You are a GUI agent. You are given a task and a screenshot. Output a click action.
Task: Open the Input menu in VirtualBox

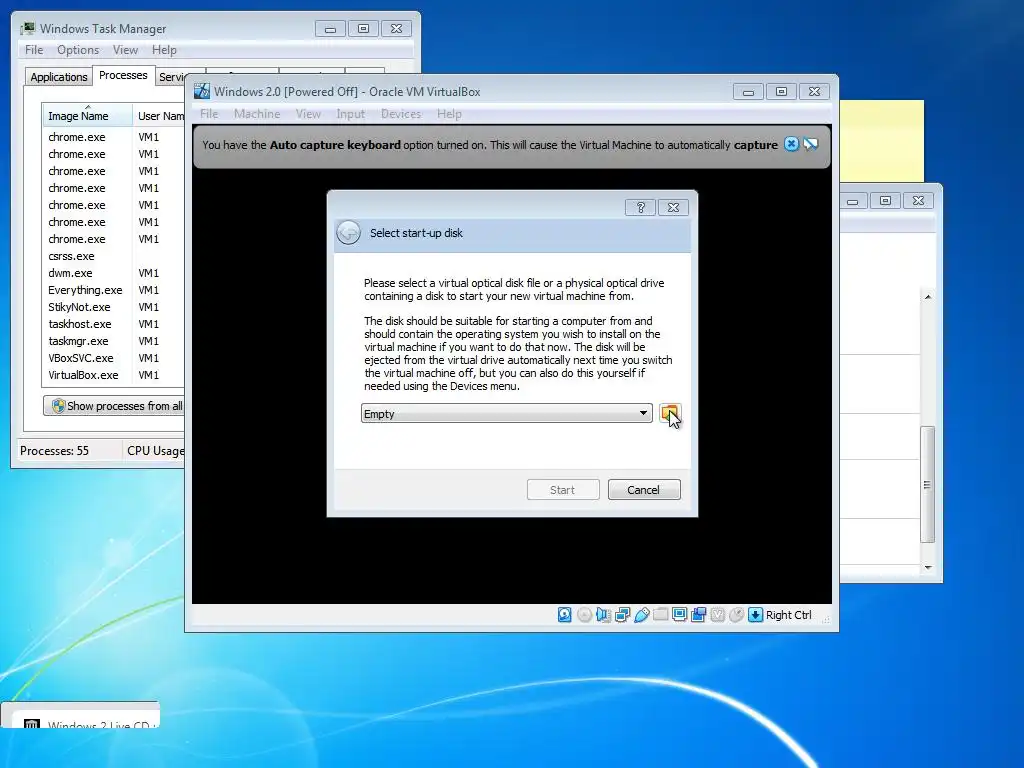[x=350, y=114]
